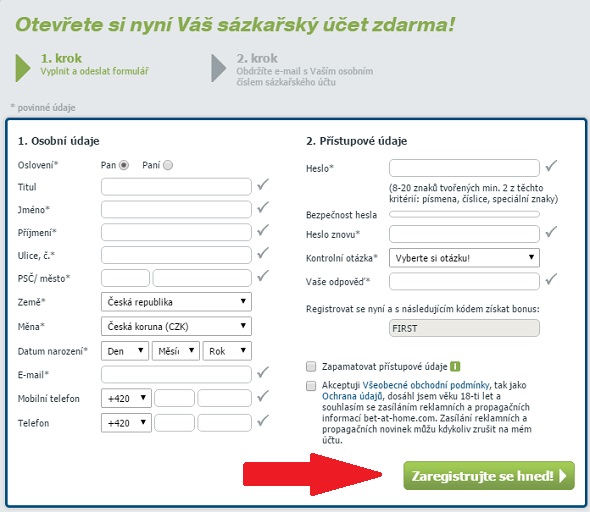590x512 pixels.
Task: Open the Kontrolní otázka dropdown
Action: click(x=464, y=258)
